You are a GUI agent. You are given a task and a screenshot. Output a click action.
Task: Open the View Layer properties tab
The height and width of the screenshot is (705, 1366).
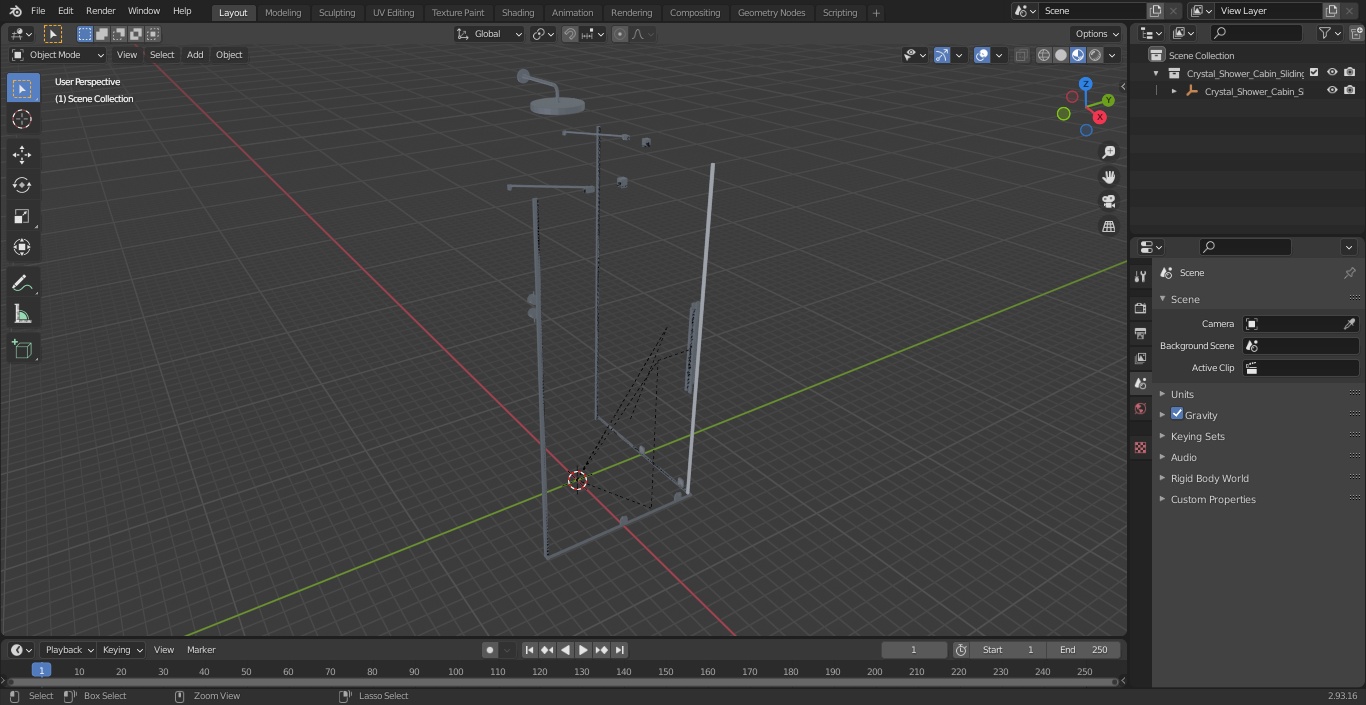1140,358
